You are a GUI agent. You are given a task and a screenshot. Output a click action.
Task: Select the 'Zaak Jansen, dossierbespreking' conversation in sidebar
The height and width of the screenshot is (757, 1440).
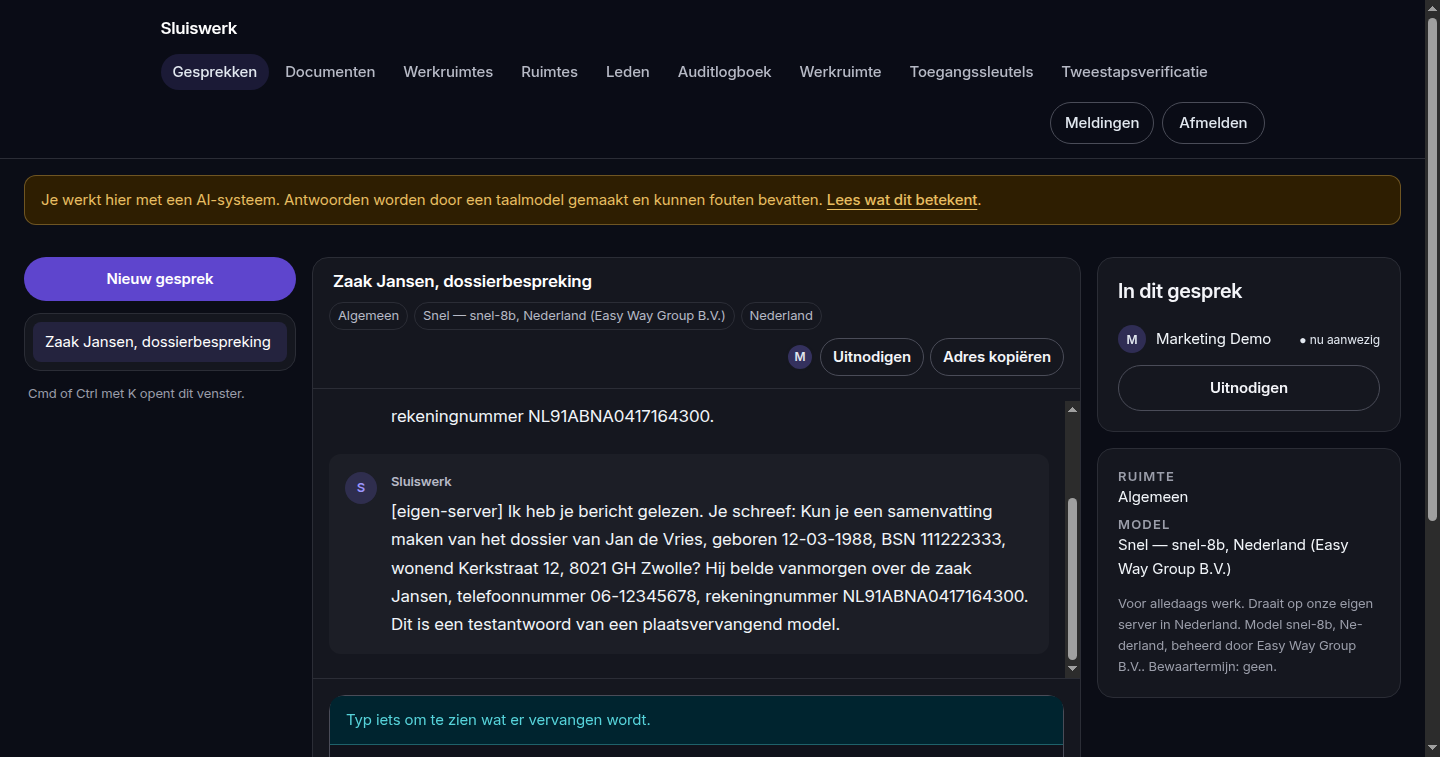[x=160, y=342]
